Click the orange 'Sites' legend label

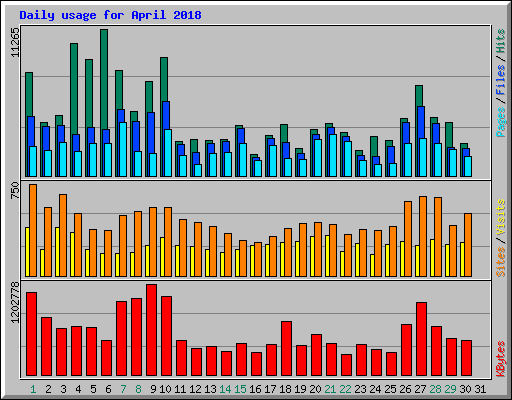point(501,262)
